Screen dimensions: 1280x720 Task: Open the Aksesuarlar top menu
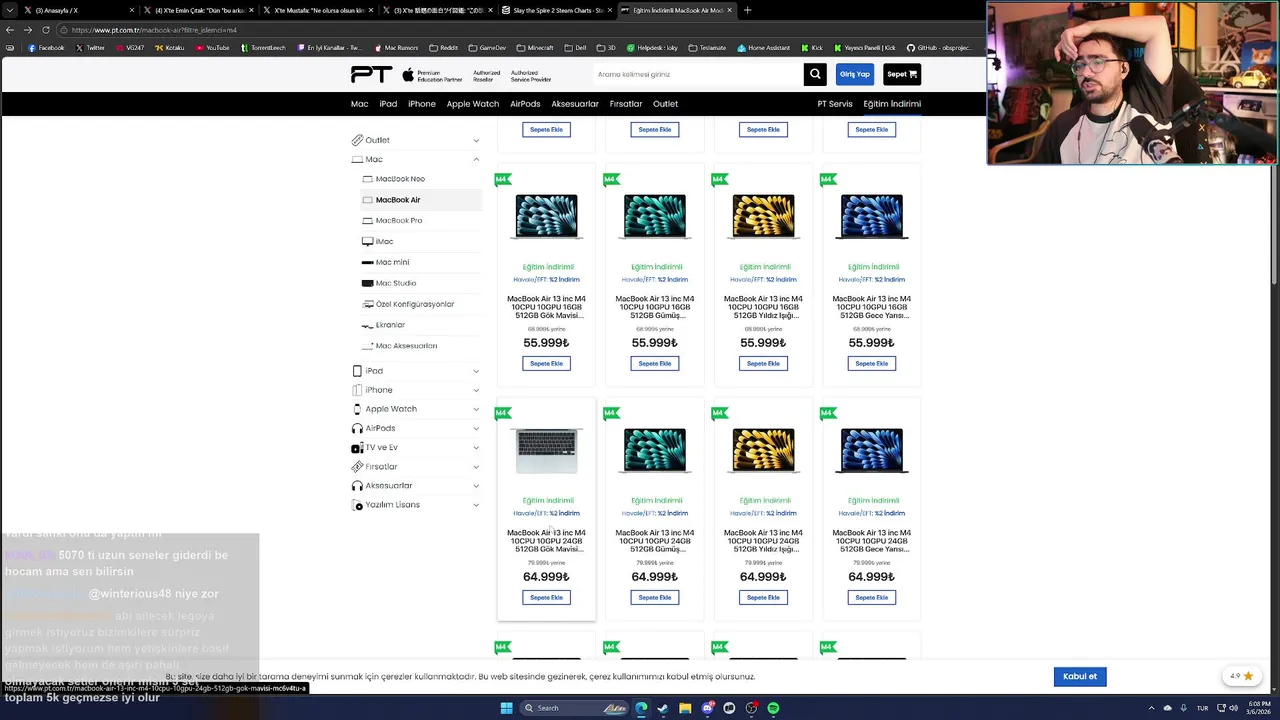tap(575, 104)
